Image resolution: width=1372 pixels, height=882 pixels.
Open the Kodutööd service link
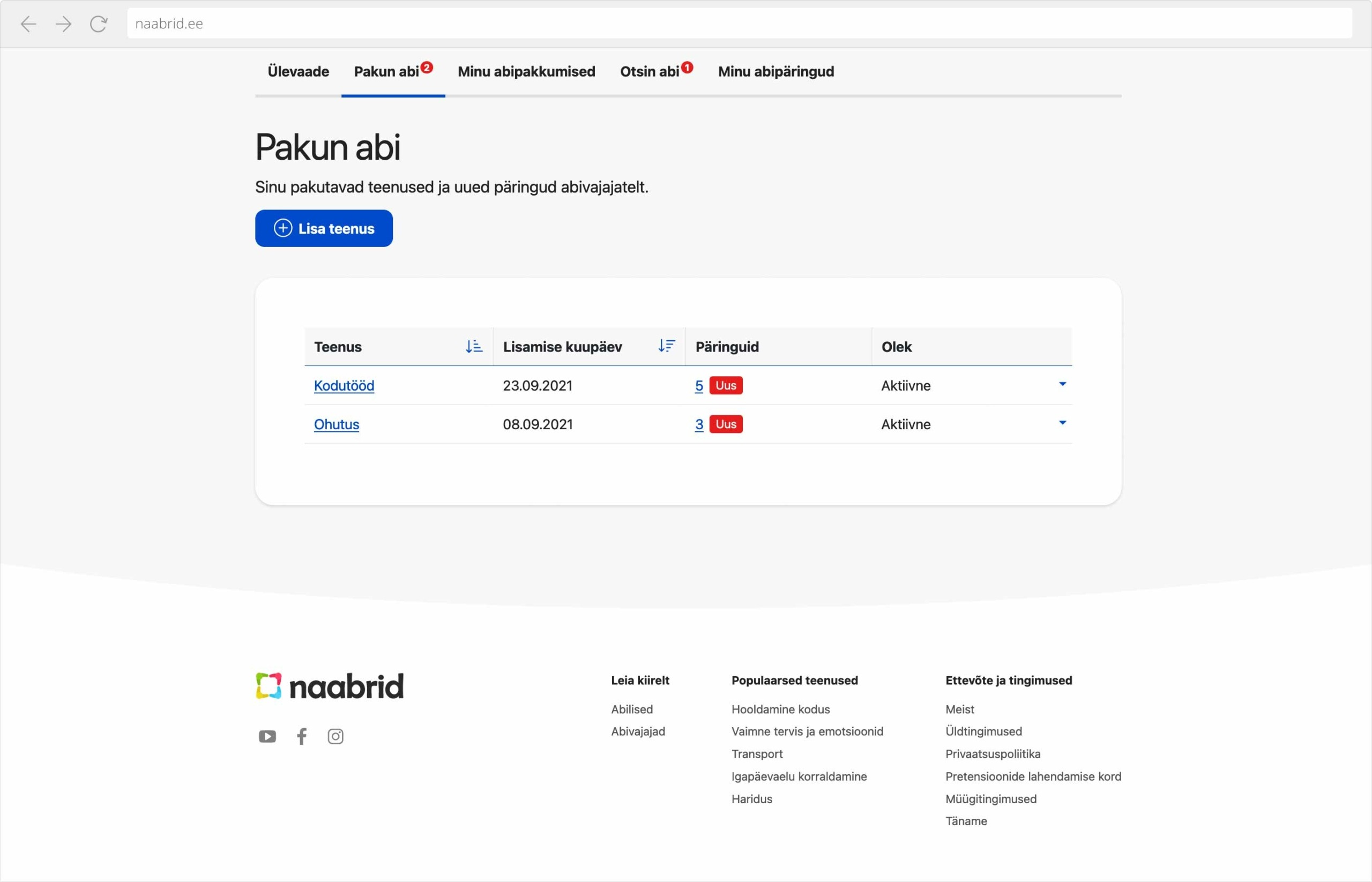(344, 385)
